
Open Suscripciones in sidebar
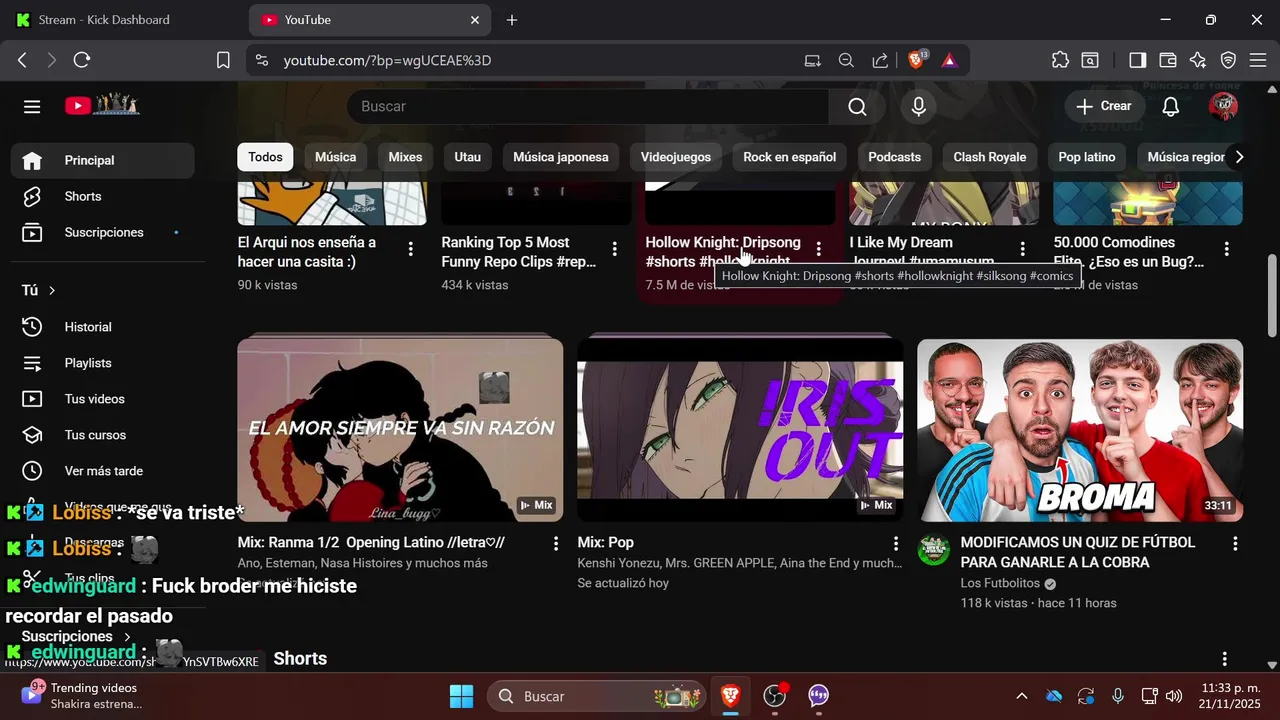102,232
